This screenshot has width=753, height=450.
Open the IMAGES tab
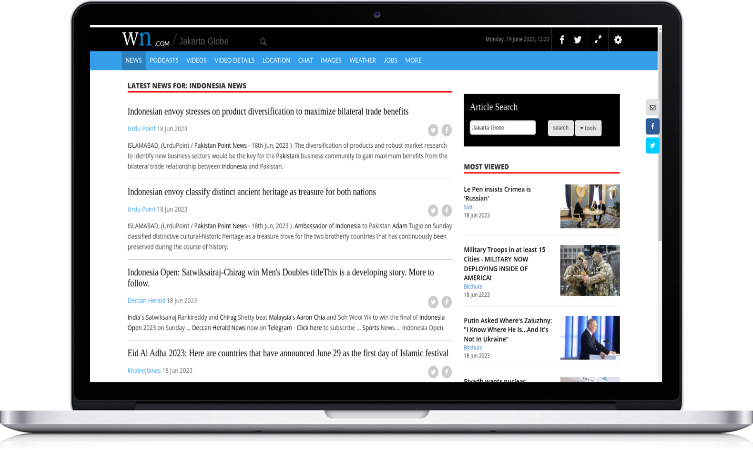pyautogui.click(x=331, y=61)
